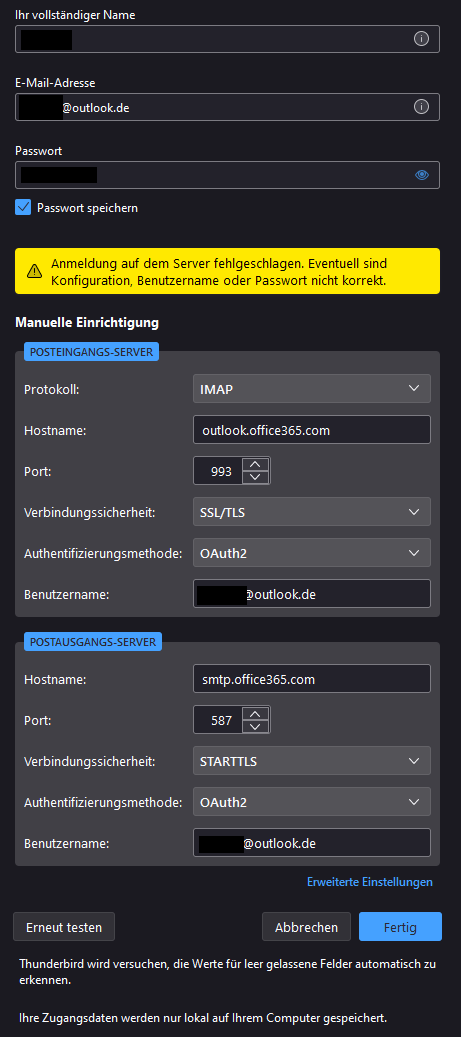461x1037 pixels.
Task: Click incoming hostname field outlook.office365.com
Action: [x=312, y=430]
